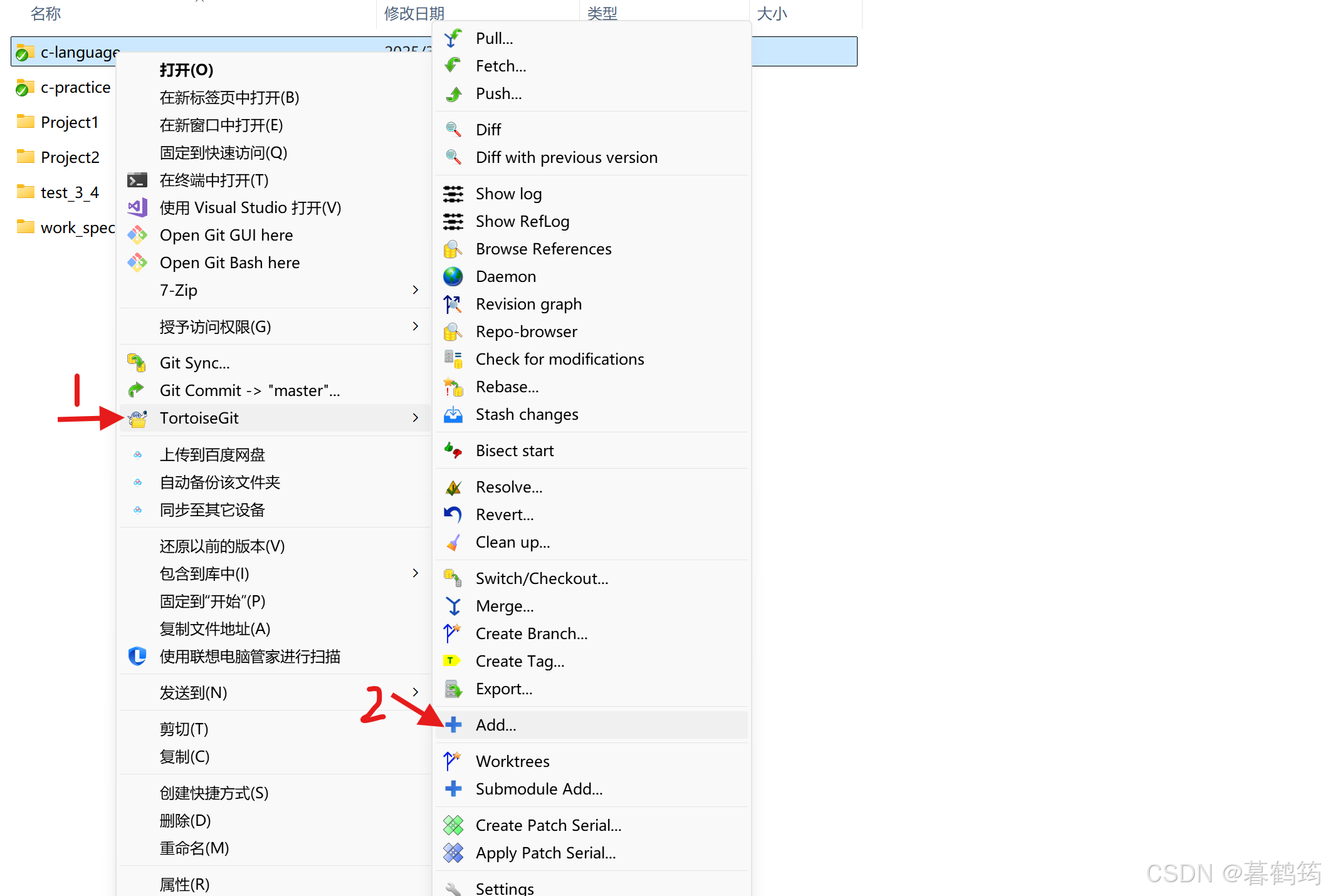Select the c-practice folder
This screenshot has width=1324, height=896.
[75, 87]
